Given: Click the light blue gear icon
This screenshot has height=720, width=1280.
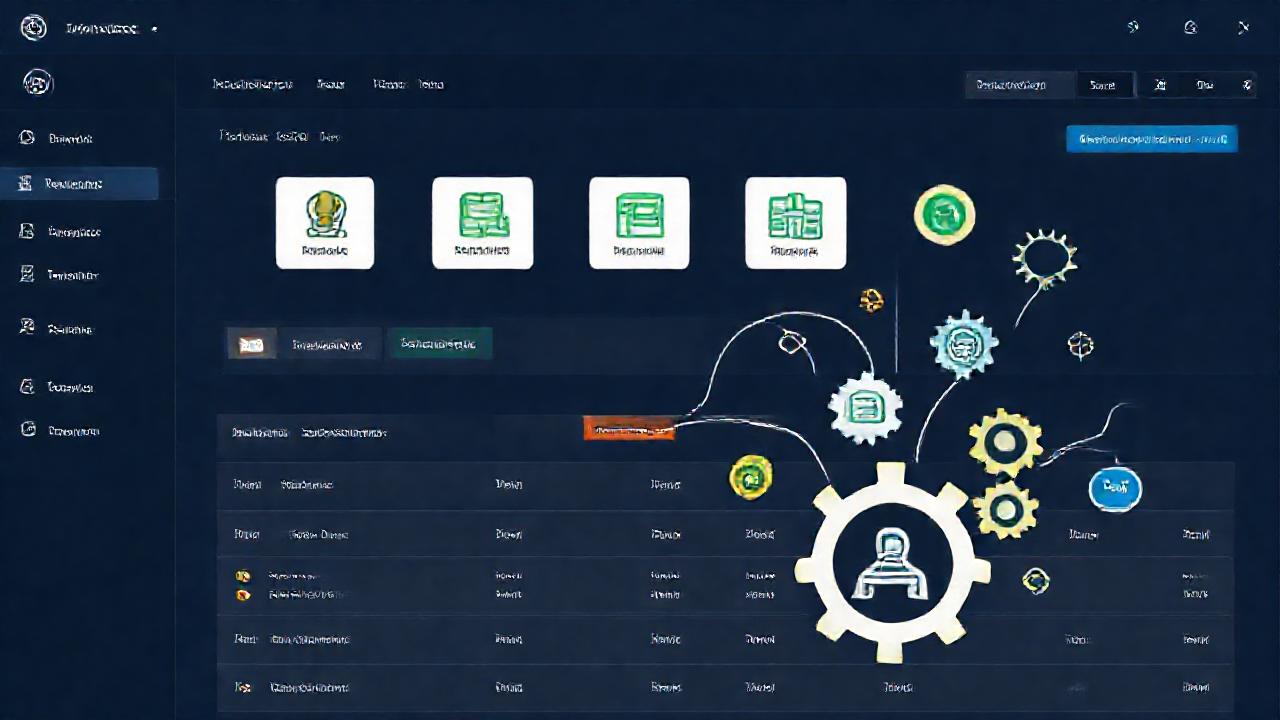Looking at the screenshot, I should [964, 343].
